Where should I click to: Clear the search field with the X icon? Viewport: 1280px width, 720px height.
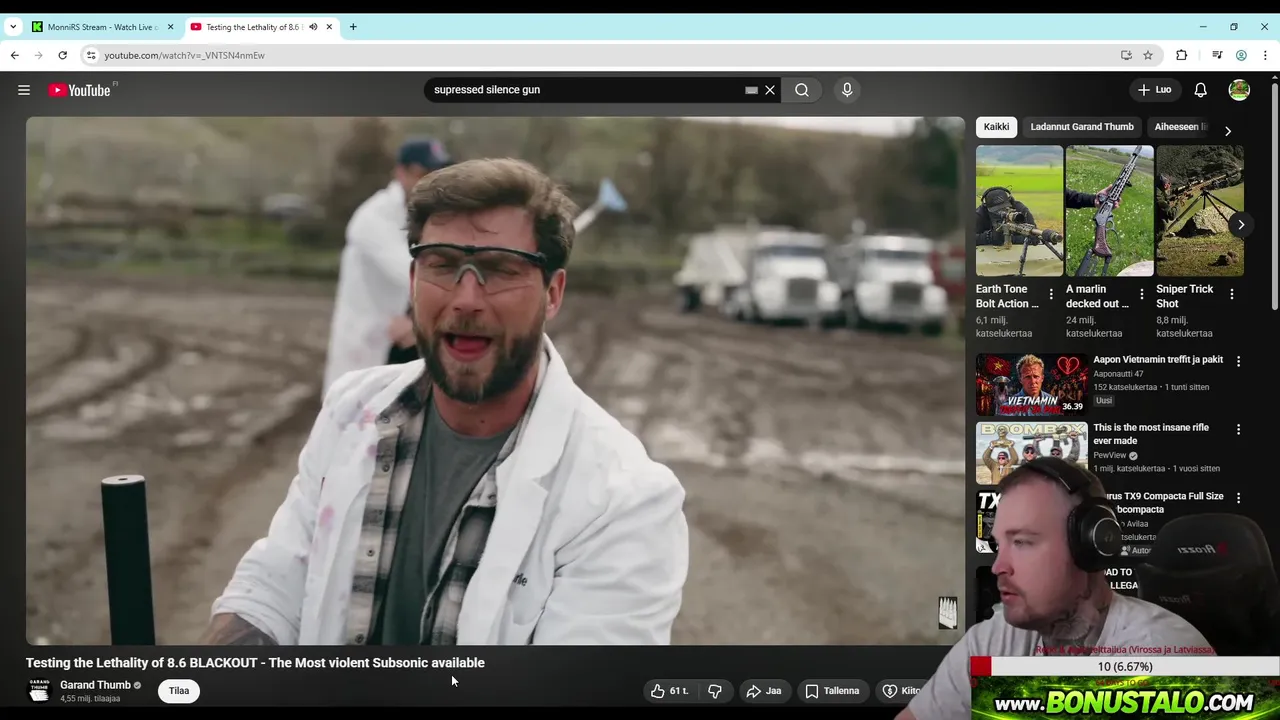770,90
